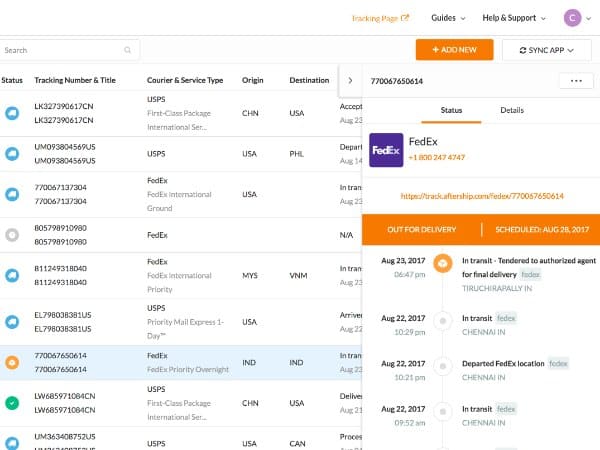Click FedEx International Priority service text

coord(179,282)
